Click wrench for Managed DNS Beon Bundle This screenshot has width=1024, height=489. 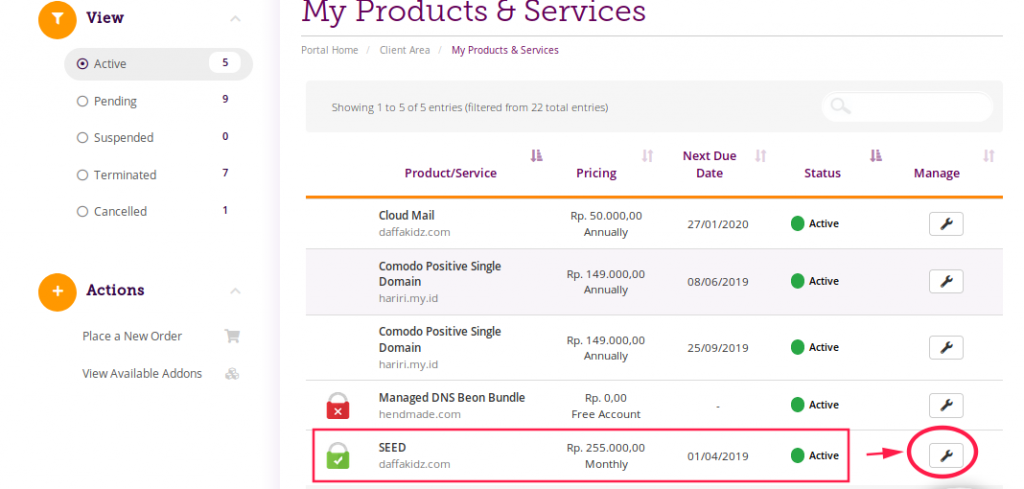946,405
